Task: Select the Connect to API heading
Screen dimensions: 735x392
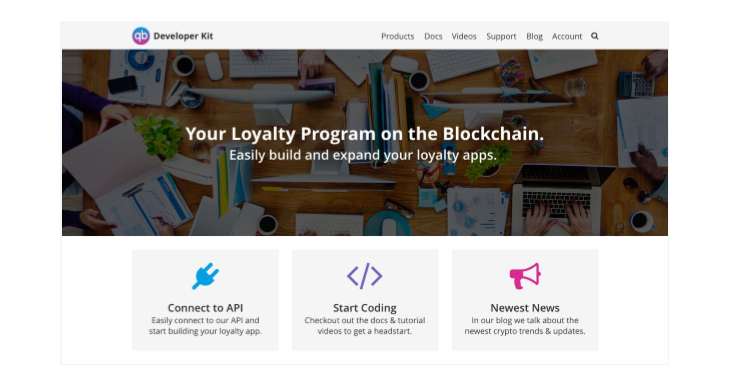Action: pos(205,308)
